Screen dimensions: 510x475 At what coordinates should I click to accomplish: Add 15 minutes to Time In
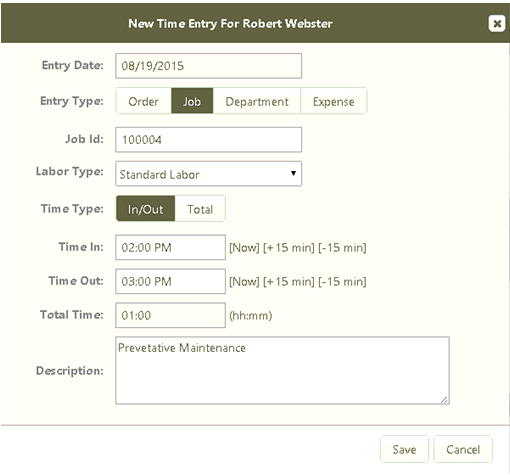point(289,248)
